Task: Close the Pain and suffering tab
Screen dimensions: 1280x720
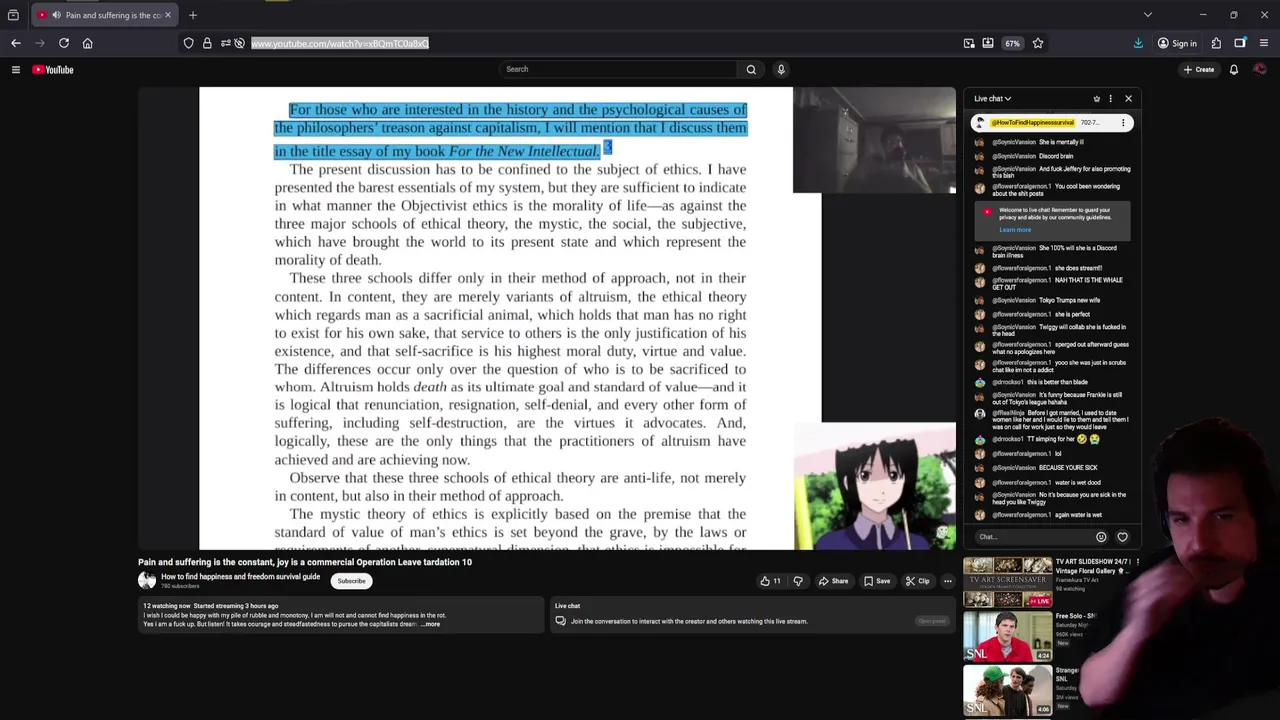Action: (x=168, y=15)
